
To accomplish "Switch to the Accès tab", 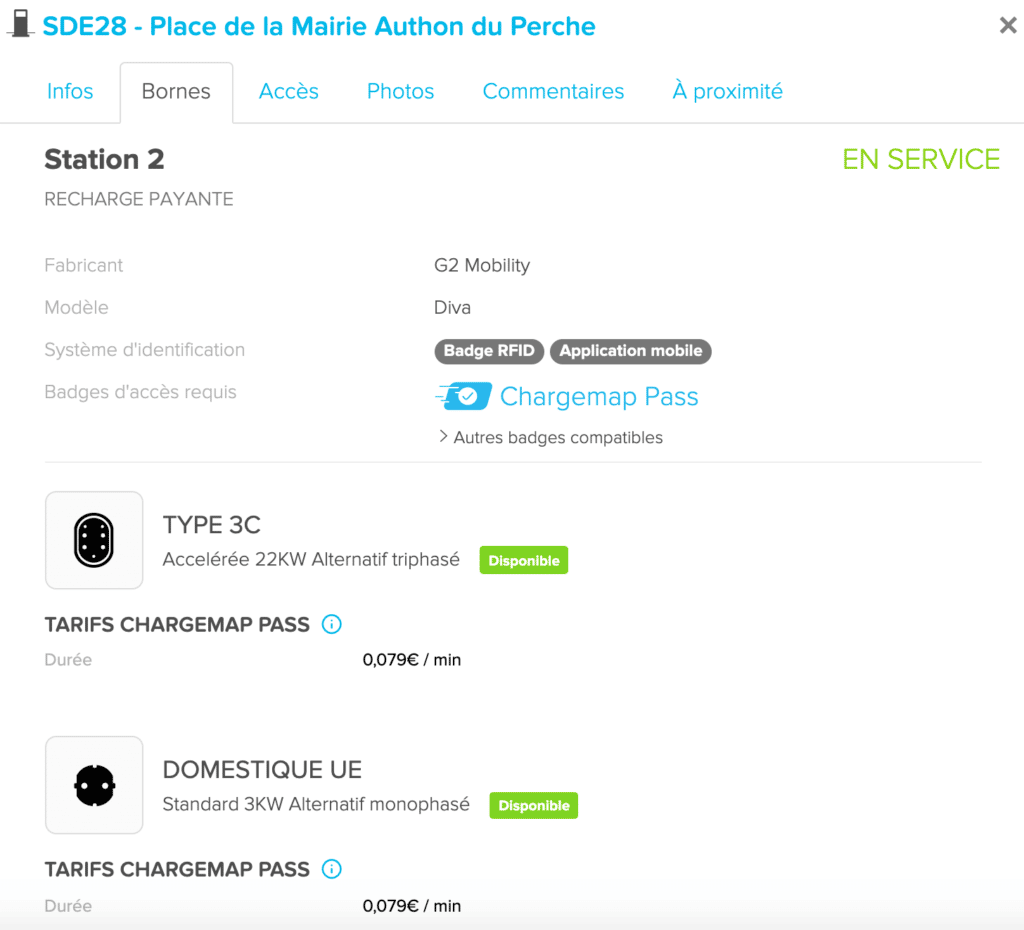I will click(x=289, y=91).
